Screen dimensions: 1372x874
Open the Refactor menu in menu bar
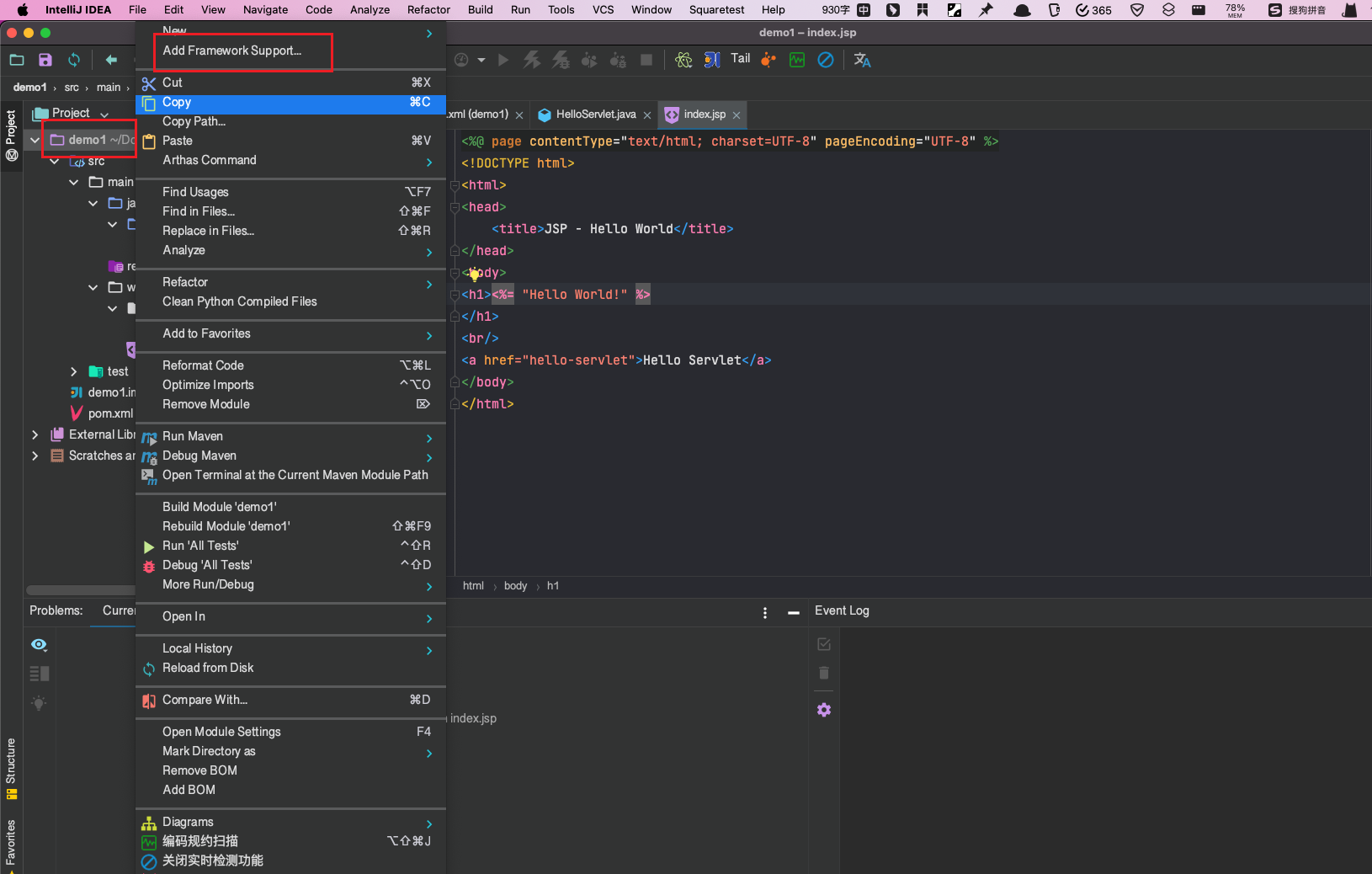(x=428, y=10)
